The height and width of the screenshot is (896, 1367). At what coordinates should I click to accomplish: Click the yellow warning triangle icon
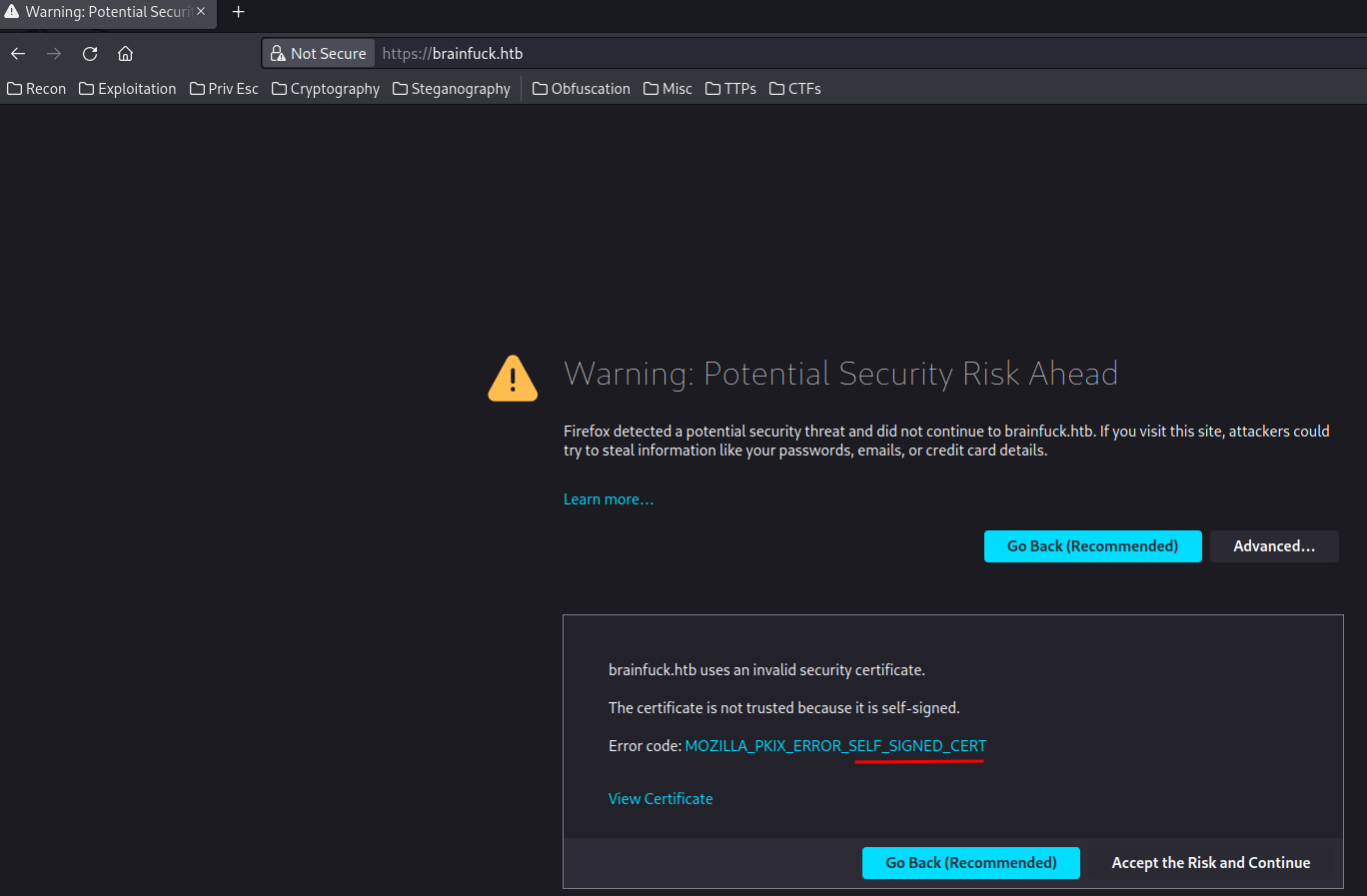[513, 379]
